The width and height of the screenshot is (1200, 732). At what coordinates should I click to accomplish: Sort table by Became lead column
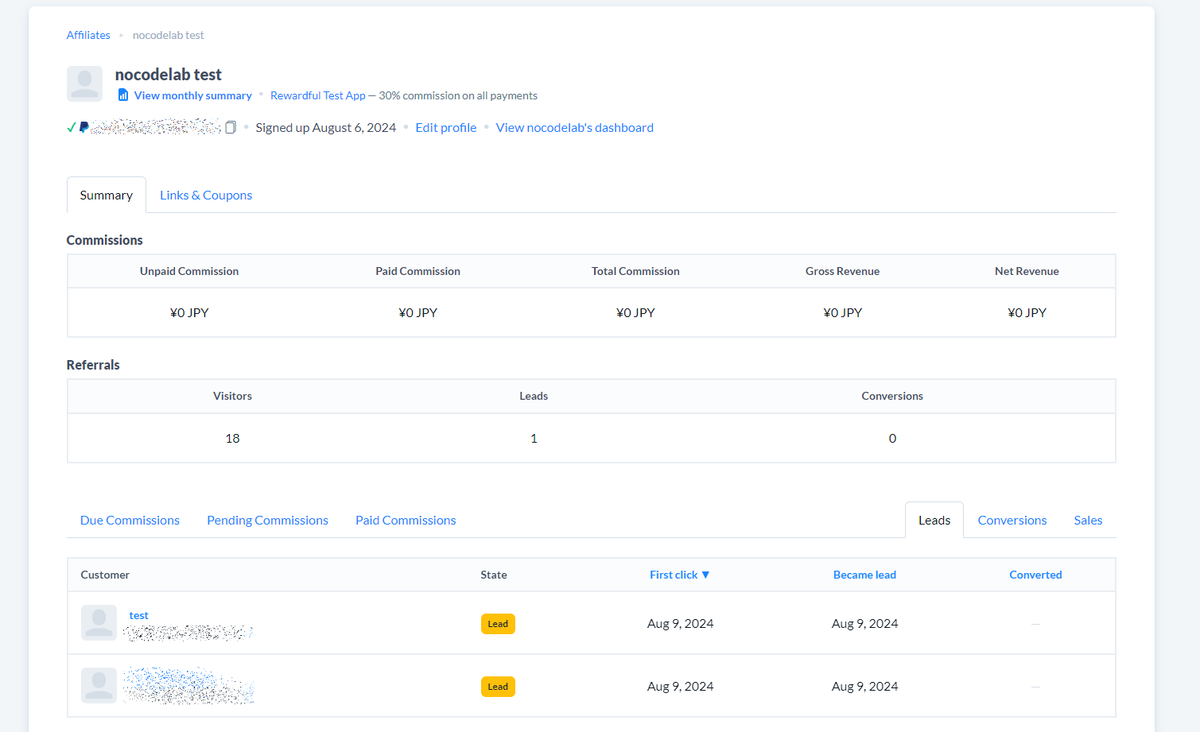(x=864, y=575)
